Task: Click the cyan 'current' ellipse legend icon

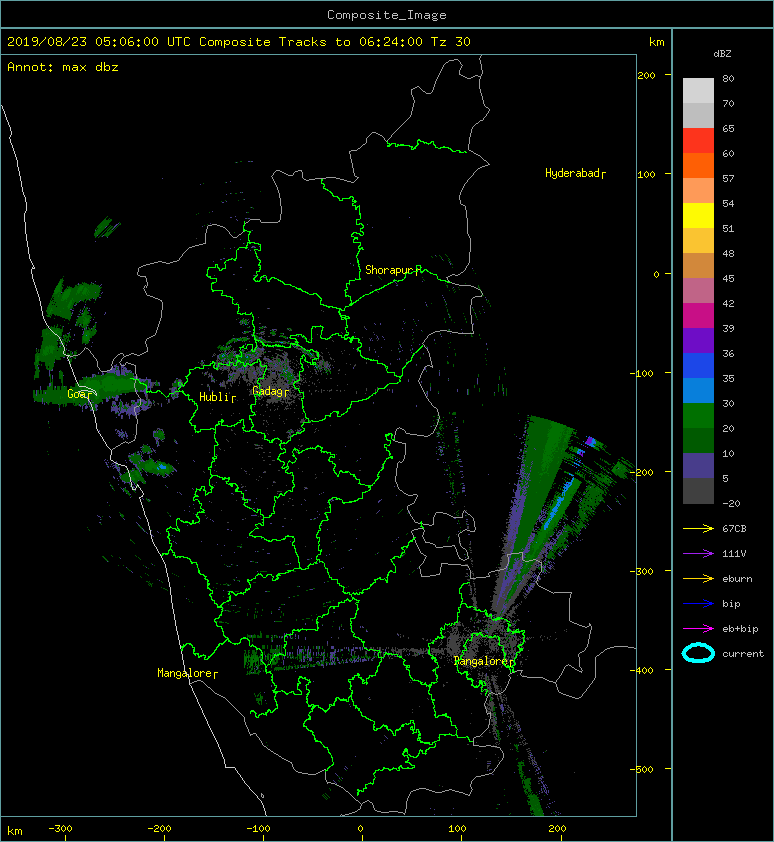Action: tap(698, 653)
